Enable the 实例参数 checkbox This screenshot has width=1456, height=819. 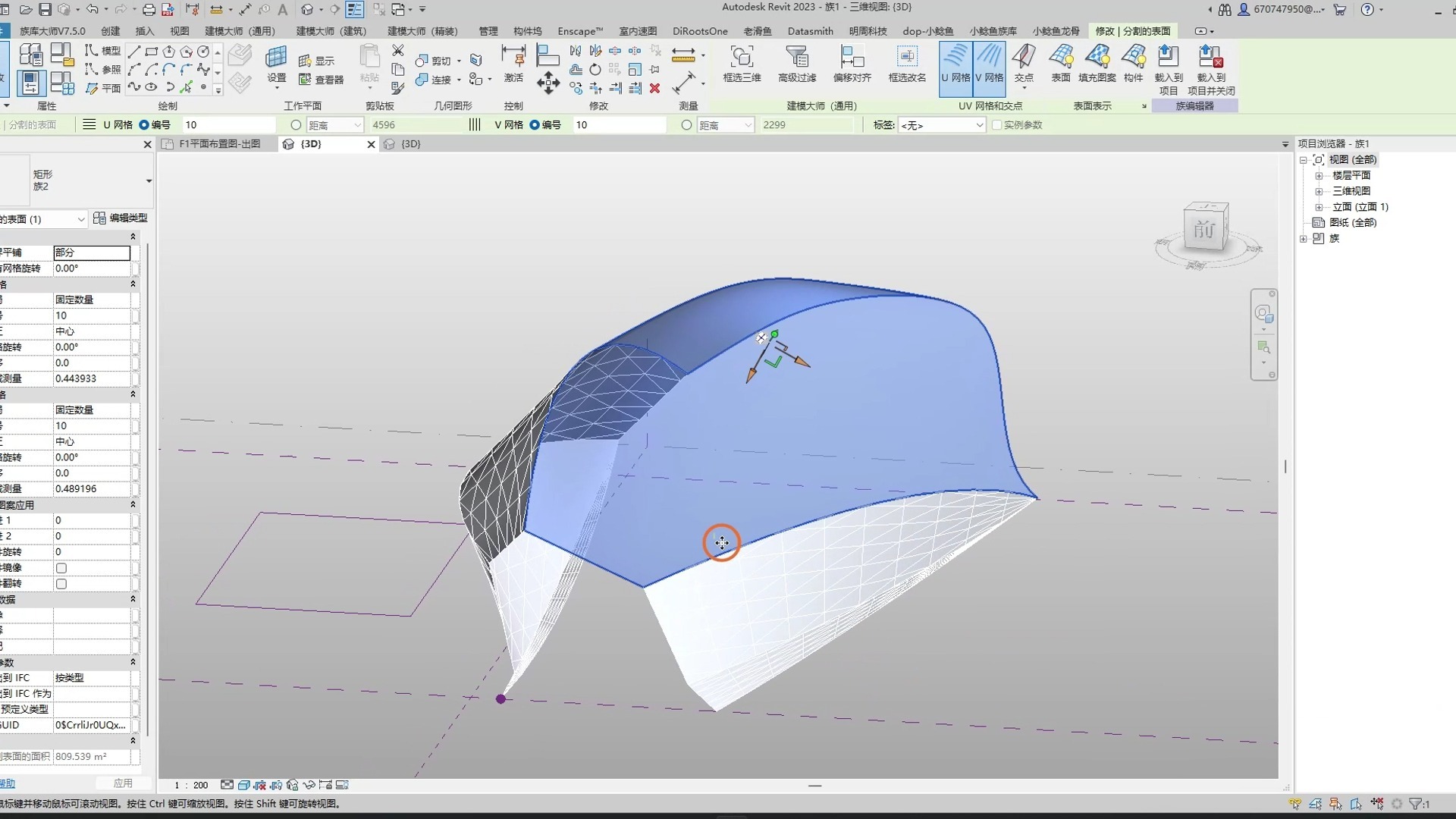click(x=997, y=125)
